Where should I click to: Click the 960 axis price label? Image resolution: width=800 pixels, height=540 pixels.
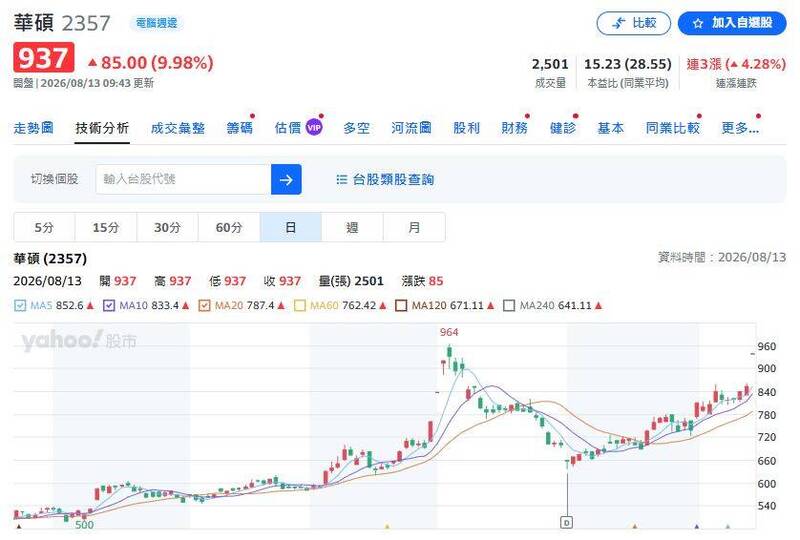[x=767, y=347]
